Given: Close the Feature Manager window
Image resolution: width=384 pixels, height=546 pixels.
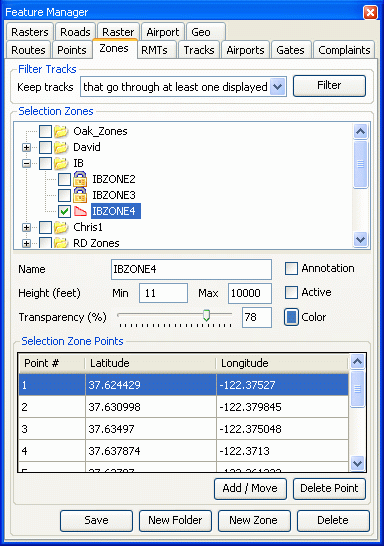Looking at the screenshot, I should click(x=370, y=13).
